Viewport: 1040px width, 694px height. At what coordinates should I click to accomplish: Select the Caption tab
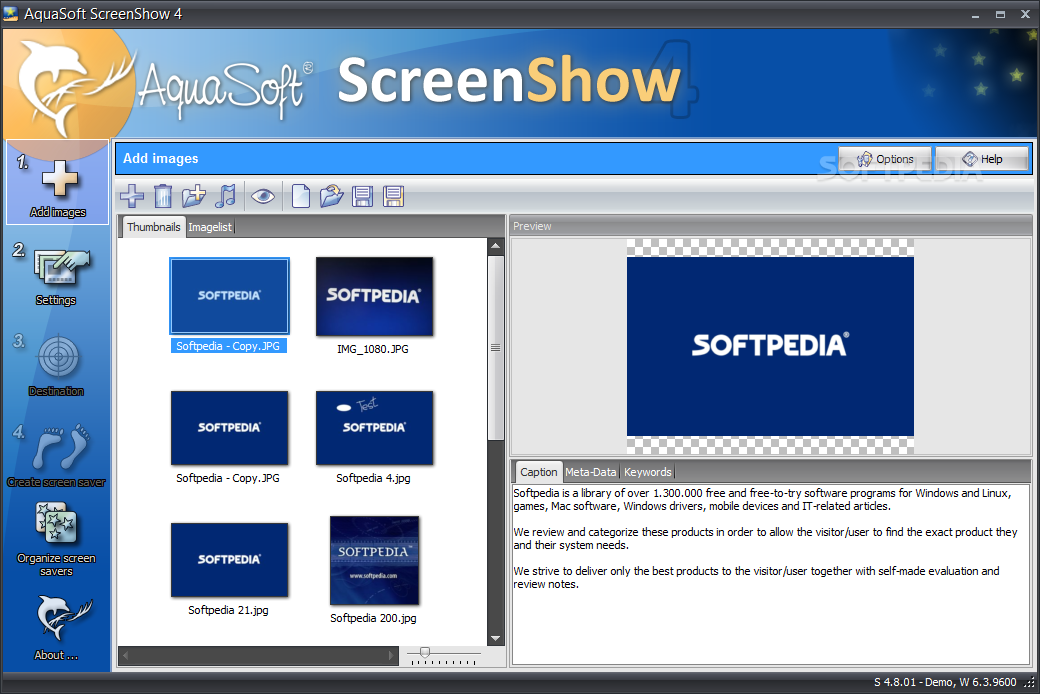(539, 472)
